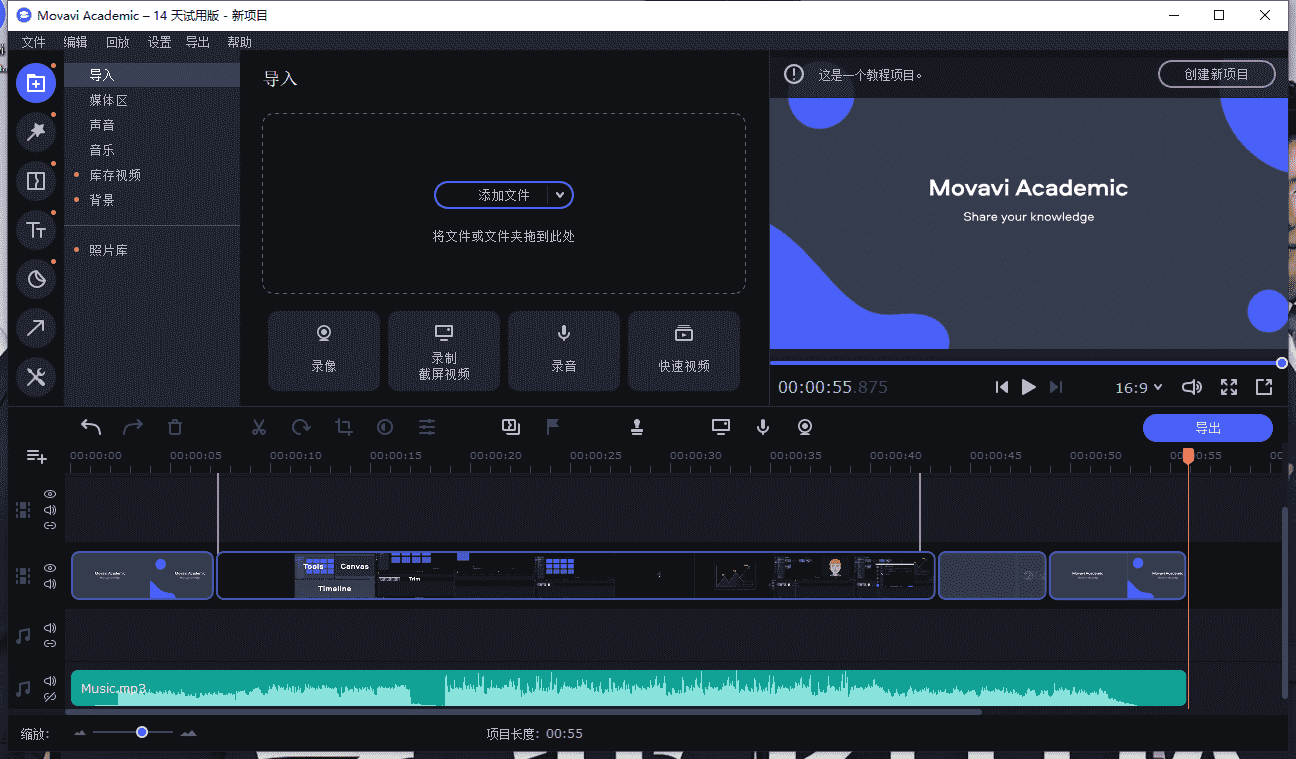
Task: Open the Filters magic wand tab
Action: pos(36,132)
